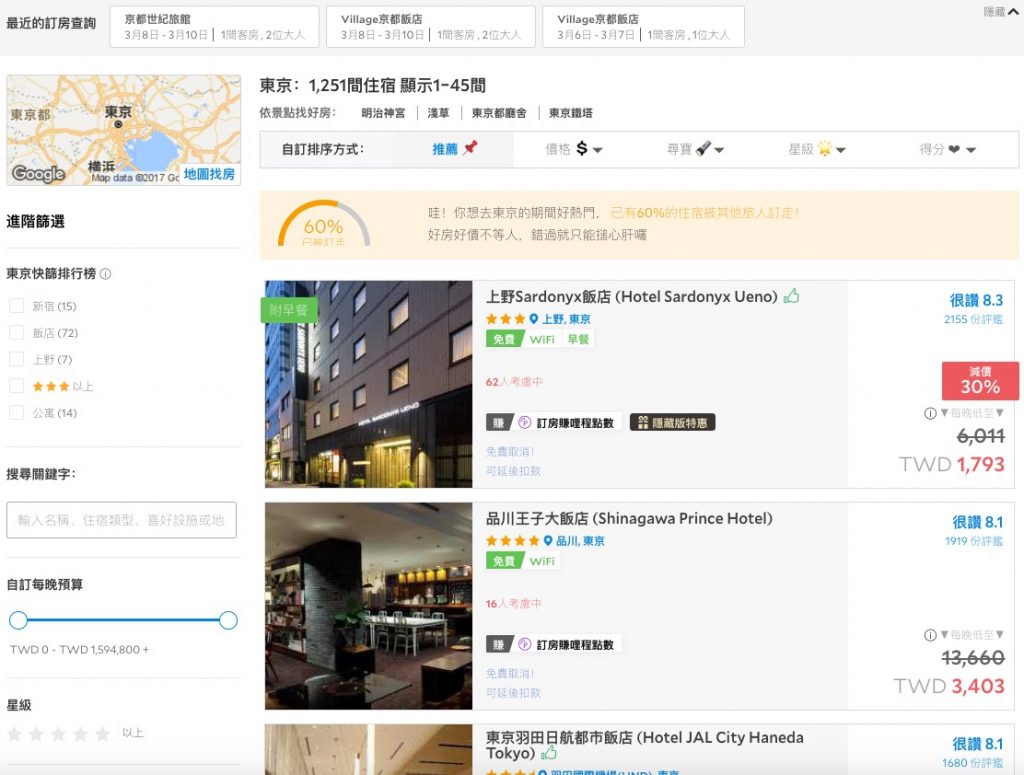Click info icon above the 6,011 price
The width and height of the screenshot is (1024, 775).
930,413
